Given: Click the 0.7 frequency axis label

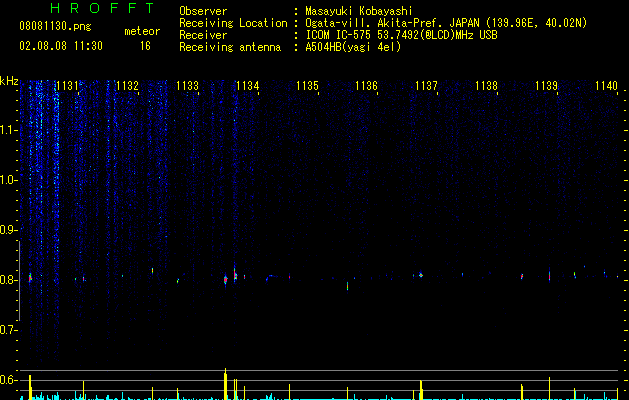Looking at the screenshot, I should (8, 330).
